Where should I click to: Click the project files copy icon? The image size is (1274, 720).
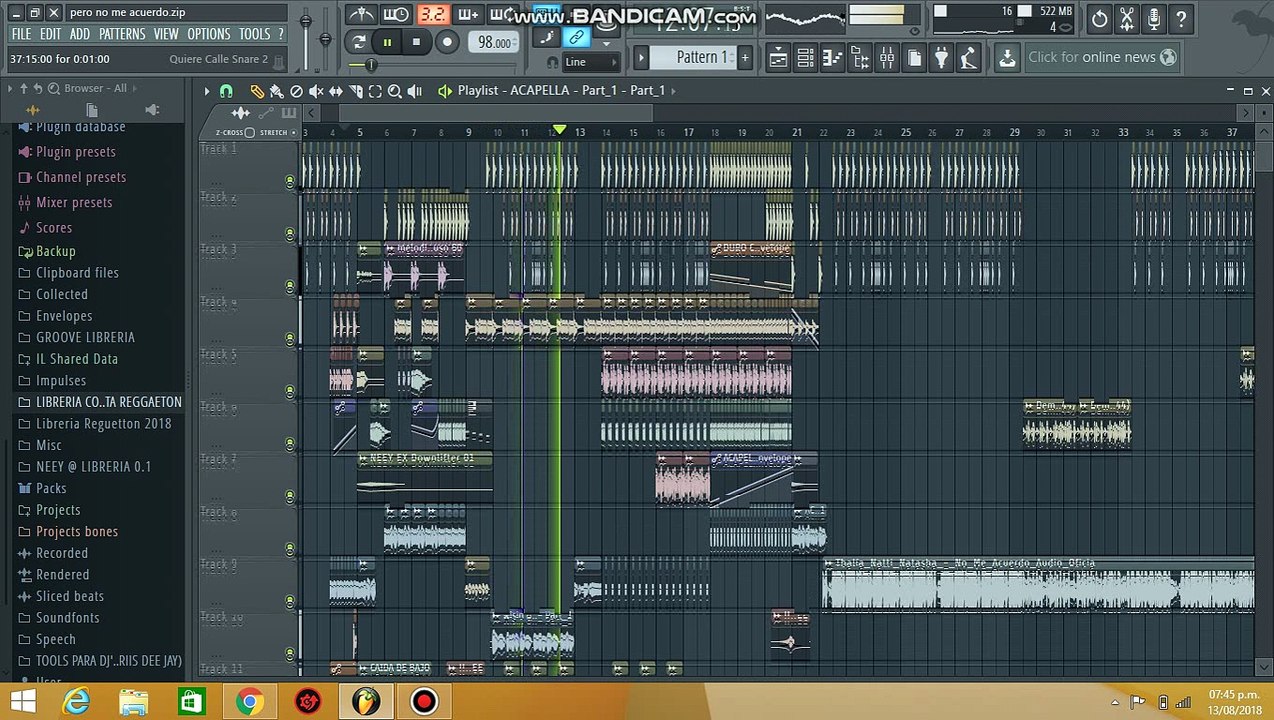click(914, 58)
